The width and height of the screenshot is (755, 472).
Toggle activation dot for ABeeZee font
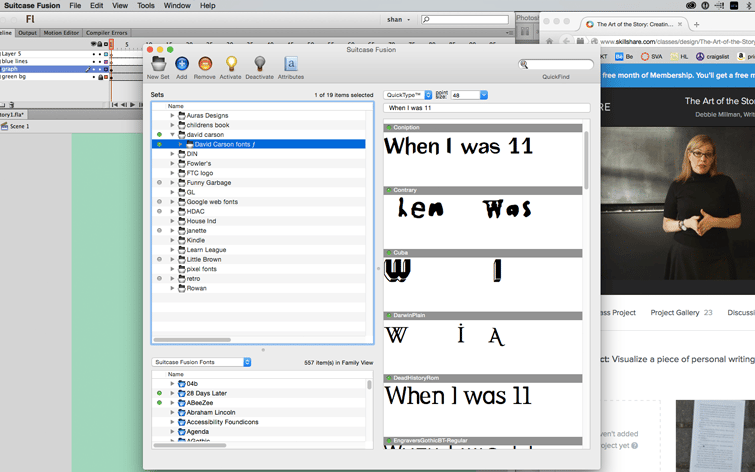pyautogui.click(x=159, y=403)
